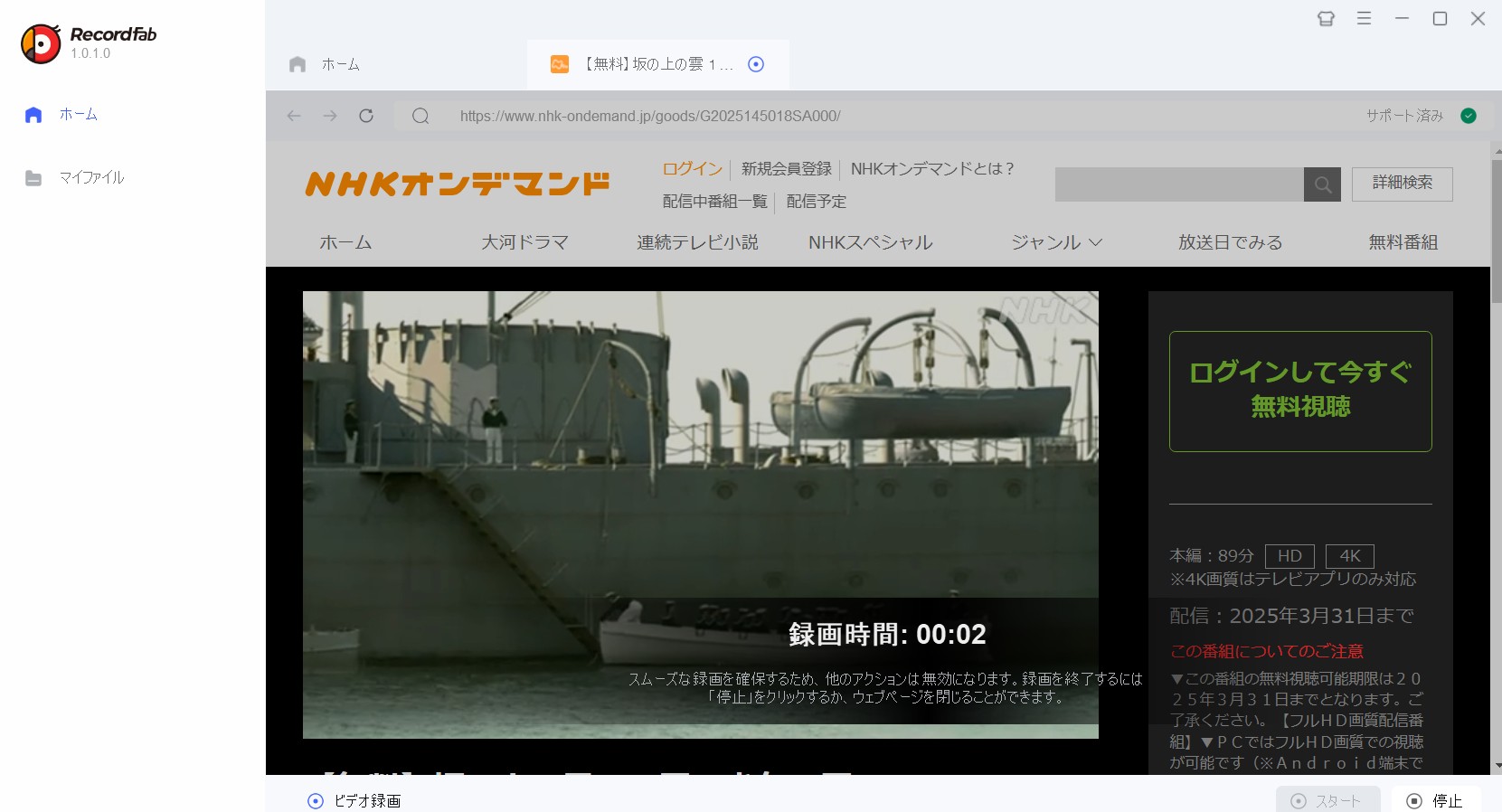Click the サポート済み status label
The height and width of the screenshot is (812, 1502).
[x=1404, y=116]
